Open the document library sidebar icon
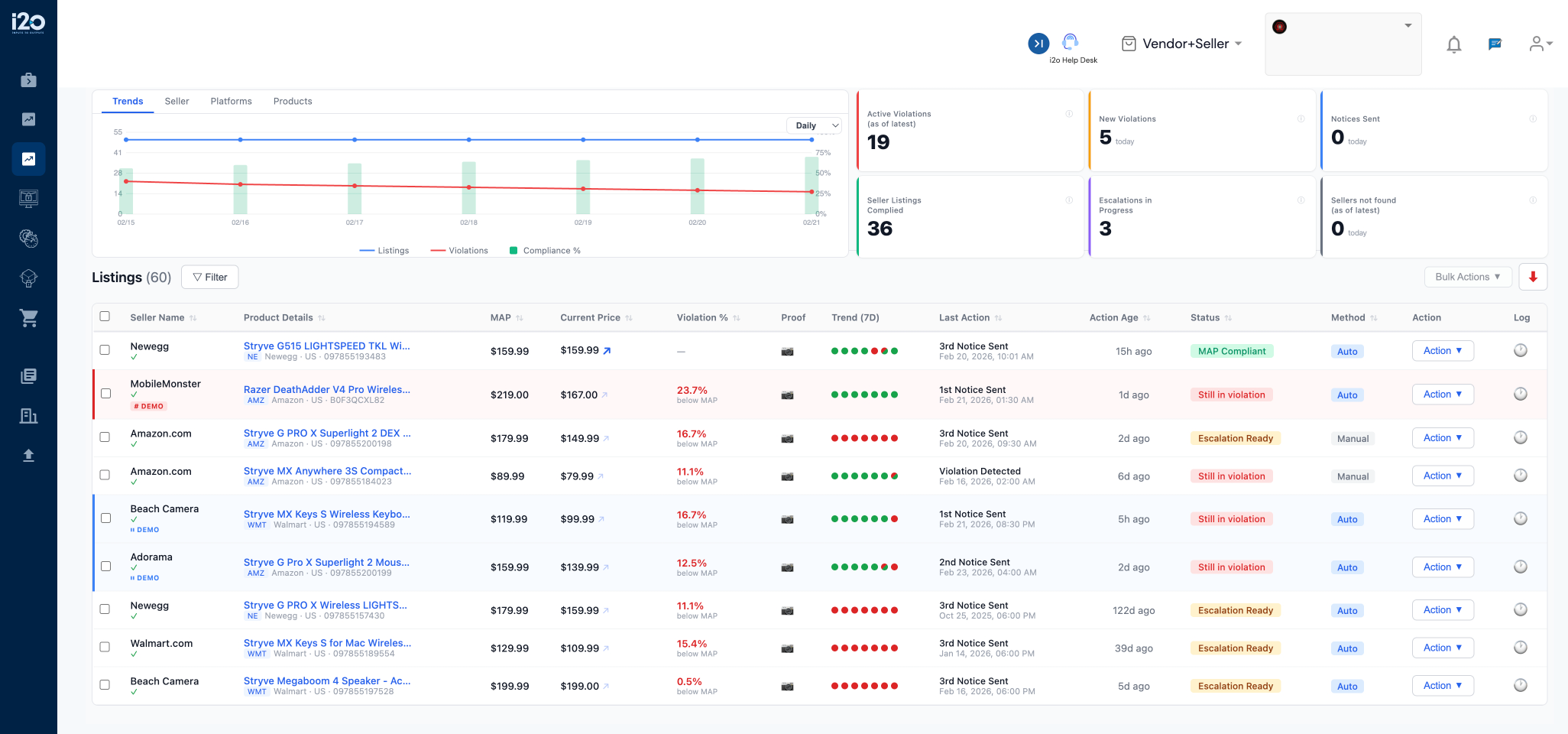 point(28,375)
